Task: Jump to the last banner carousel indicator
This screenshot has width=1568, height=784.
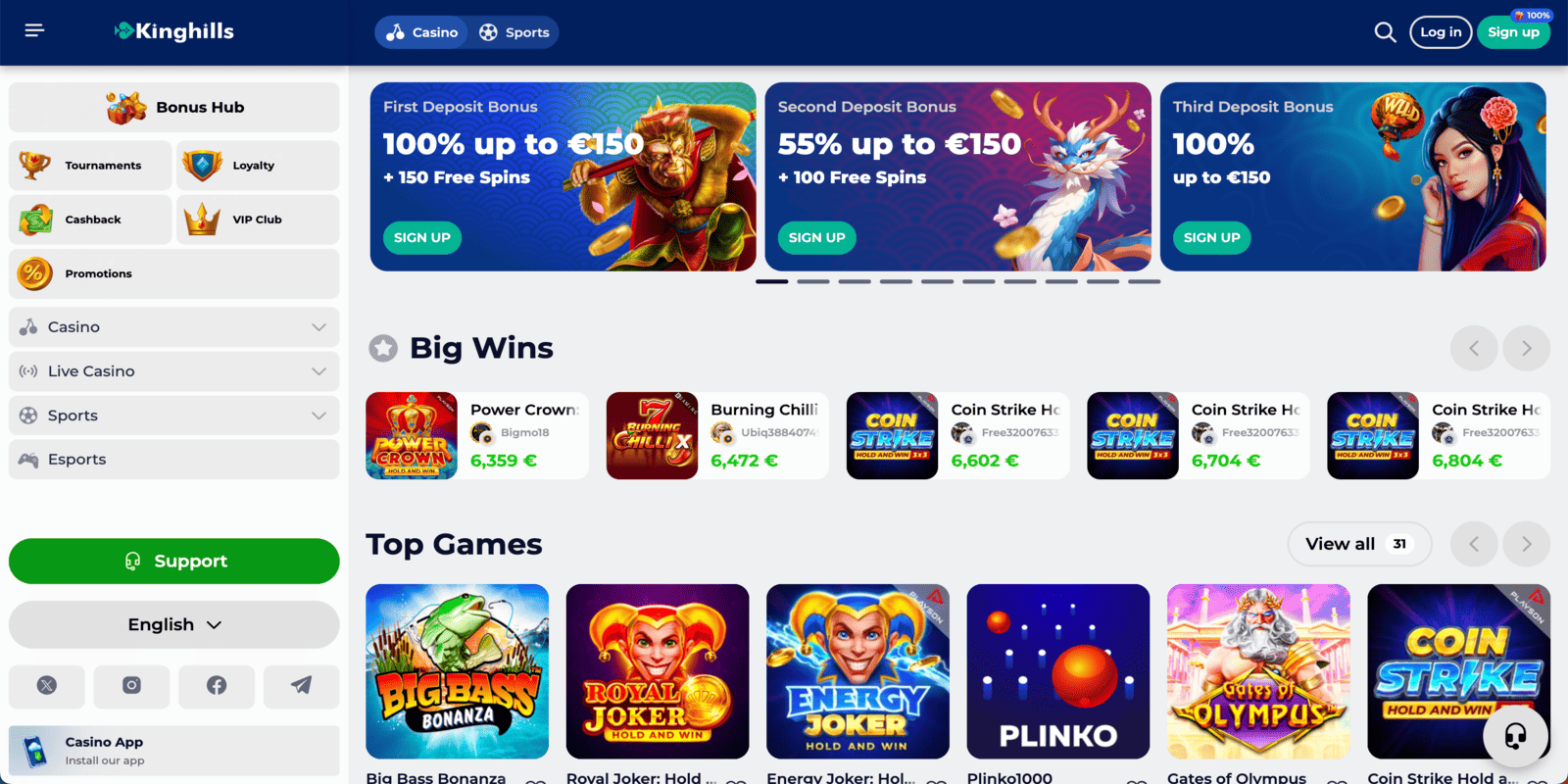Action: [x=1144, y=281]
